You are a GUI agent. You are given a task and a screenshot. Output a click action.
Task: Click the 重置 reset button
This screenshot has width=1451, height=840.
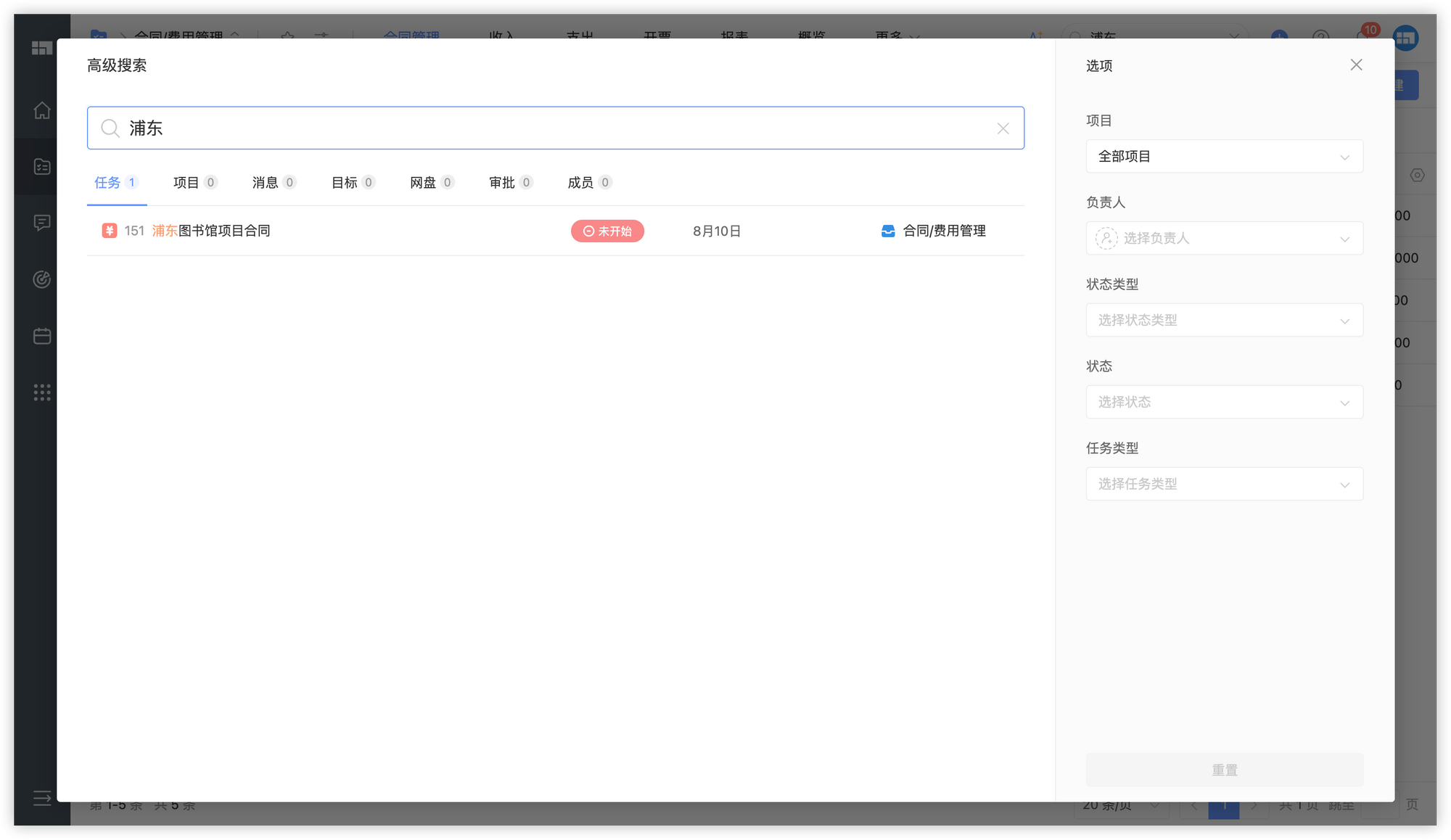1224,770
